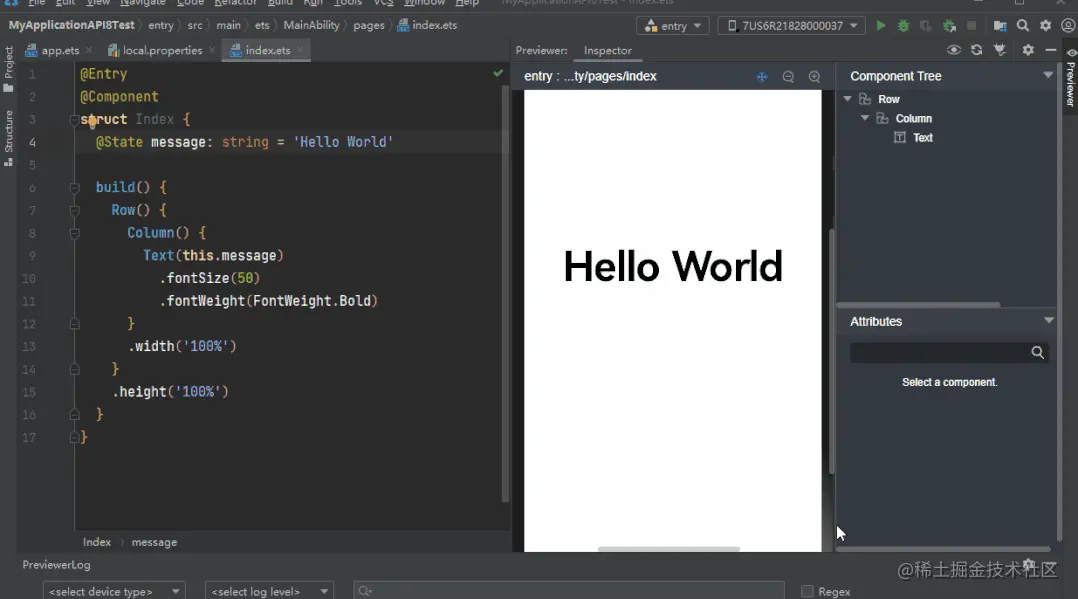Toggle the eye icon in the Previewer toolbar
This screenshot has height=599, width=1078.
click(x=953, y=50)
